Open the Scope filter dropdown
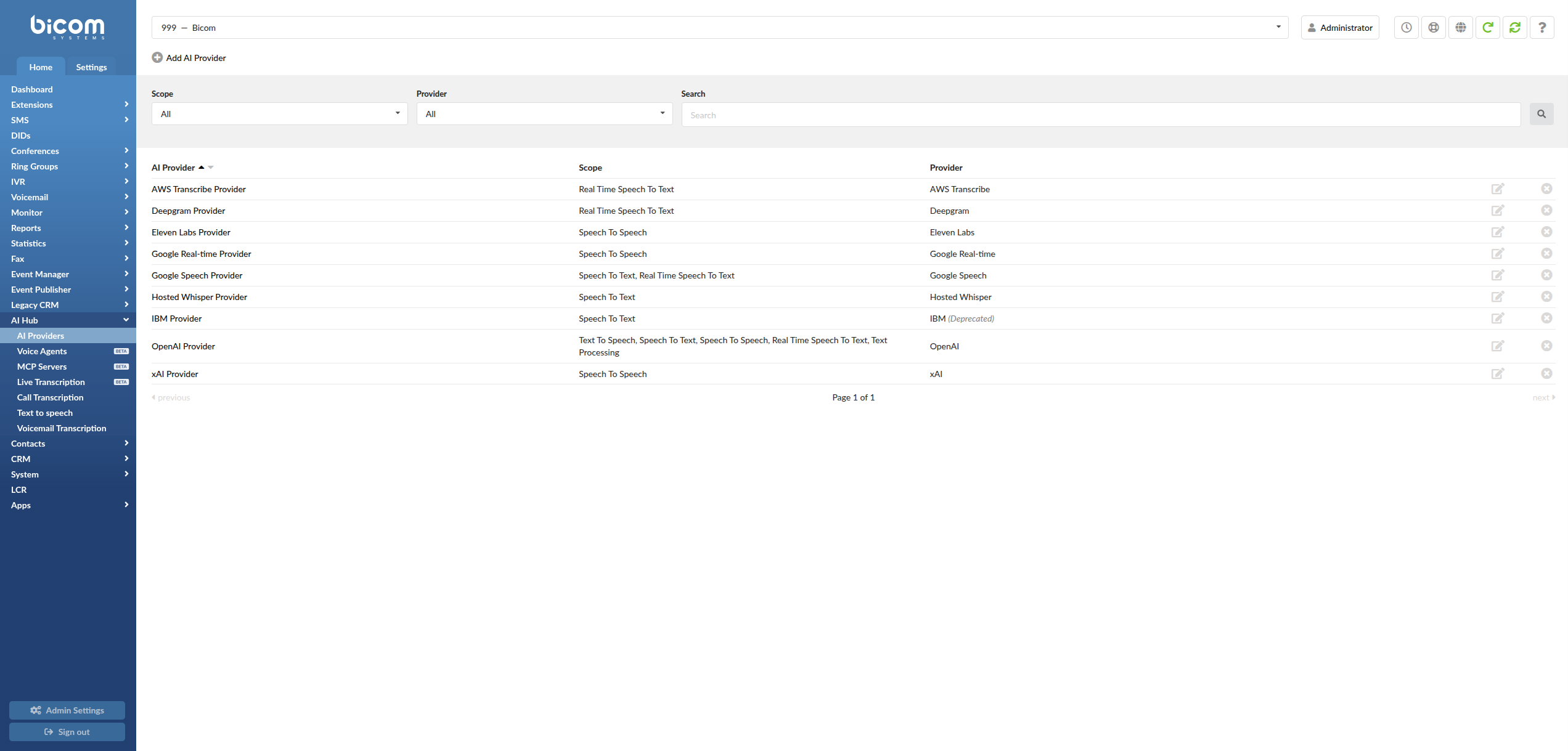 279,114
